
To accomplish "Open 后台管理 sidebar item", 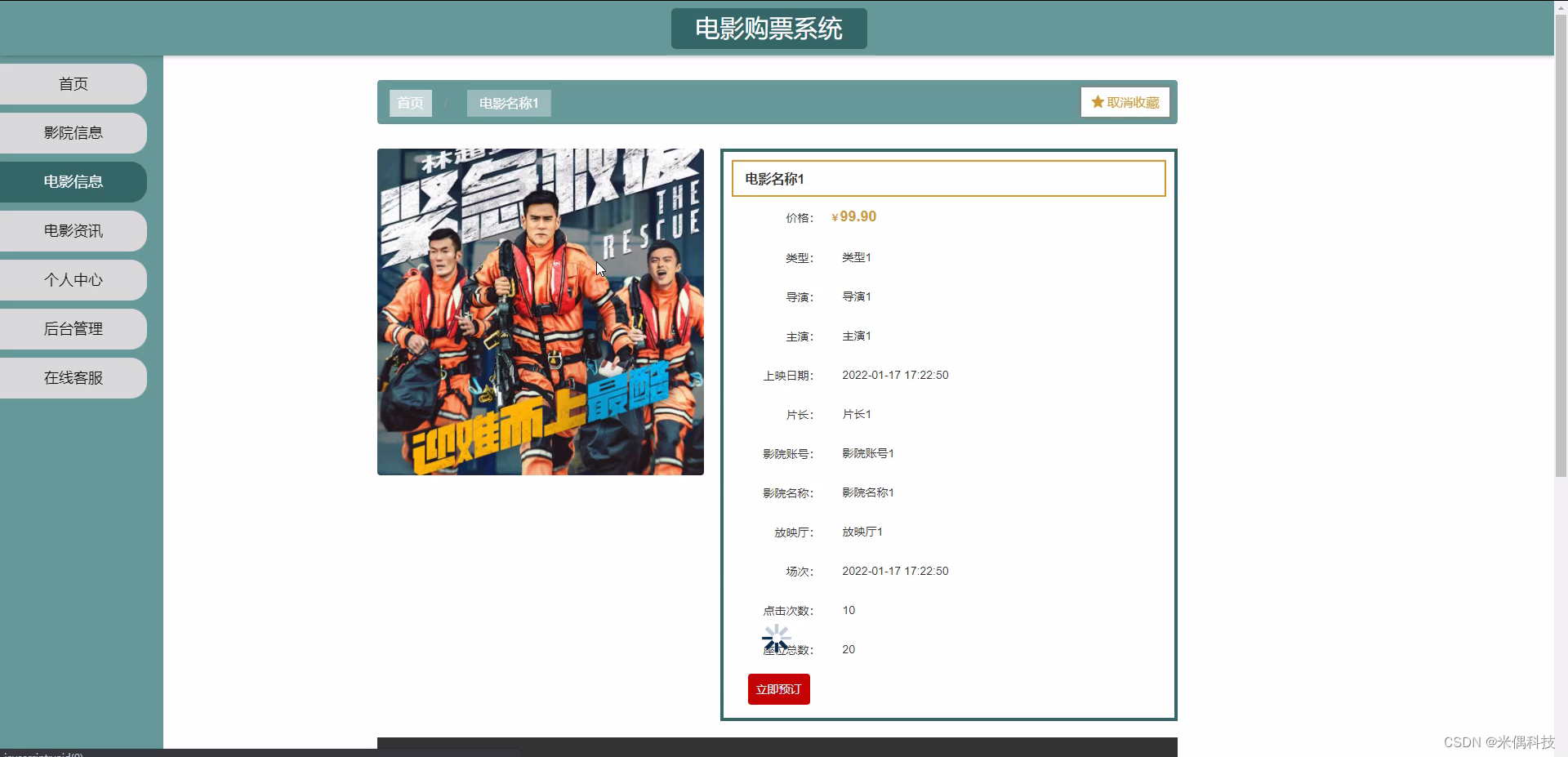I will [73, 329].
